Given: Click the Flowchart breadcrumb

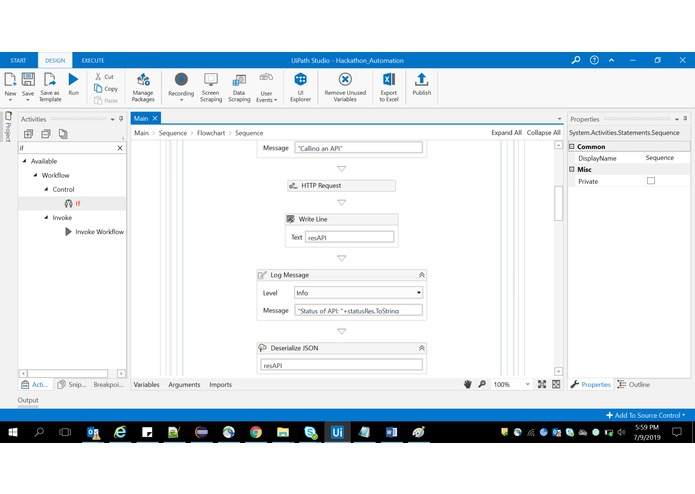Looking at the screenshot, I should pyautogui.click(x=211, y=133).
